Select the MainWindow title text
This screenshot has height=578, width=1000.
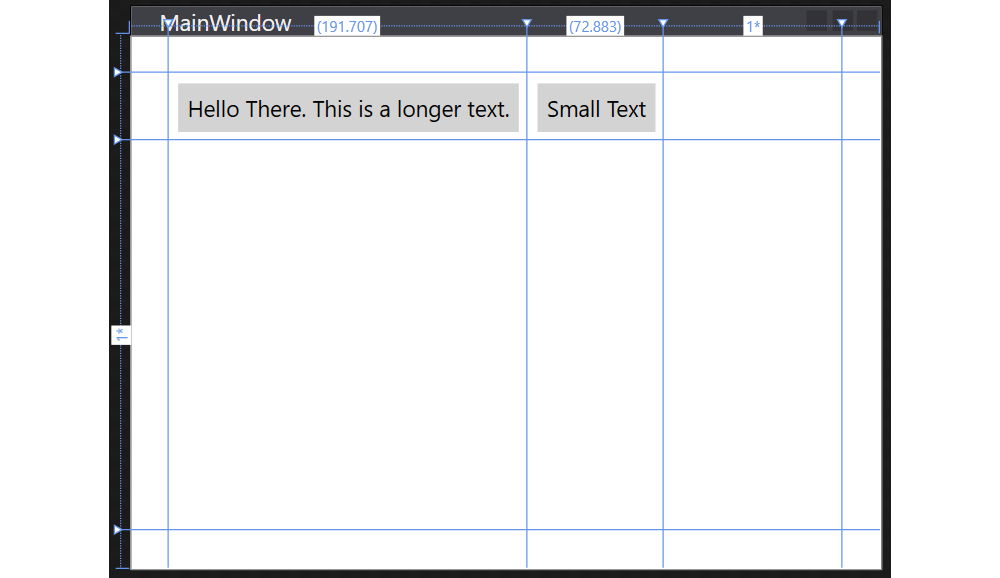(225, 24)
